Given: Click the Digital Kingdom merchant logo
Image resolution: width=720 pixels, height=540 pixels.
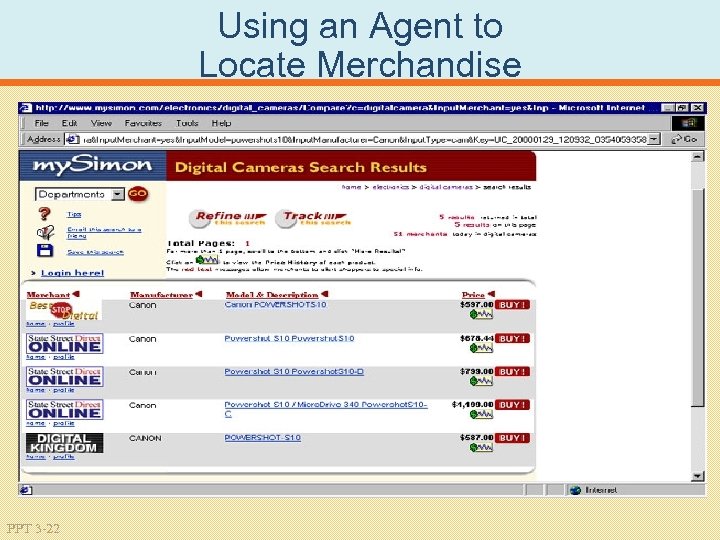Looking at the screenshot, I should click(x=64, y=443).
